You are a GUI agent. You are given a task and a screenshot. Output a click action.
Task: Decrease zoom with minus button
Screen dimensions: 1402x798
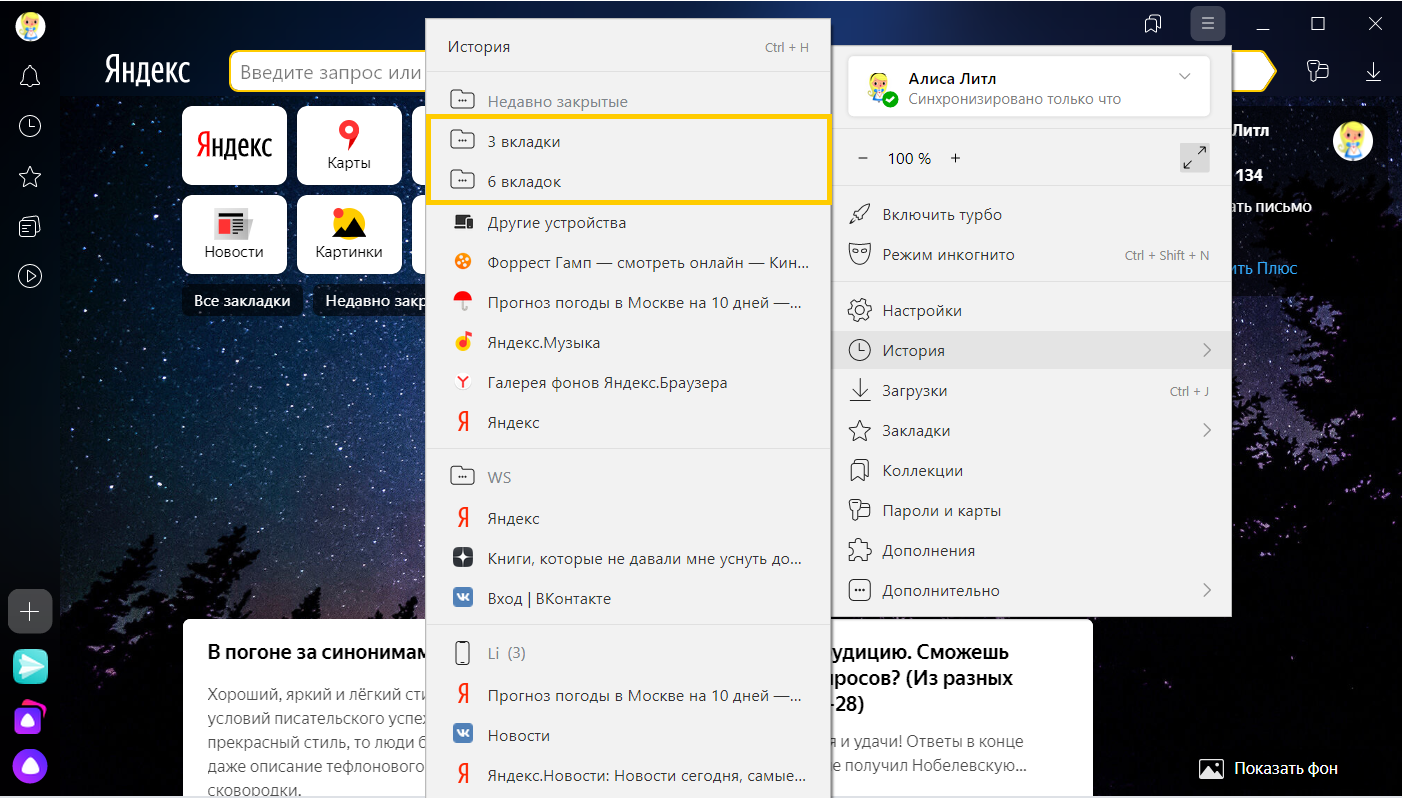point(864,158)
